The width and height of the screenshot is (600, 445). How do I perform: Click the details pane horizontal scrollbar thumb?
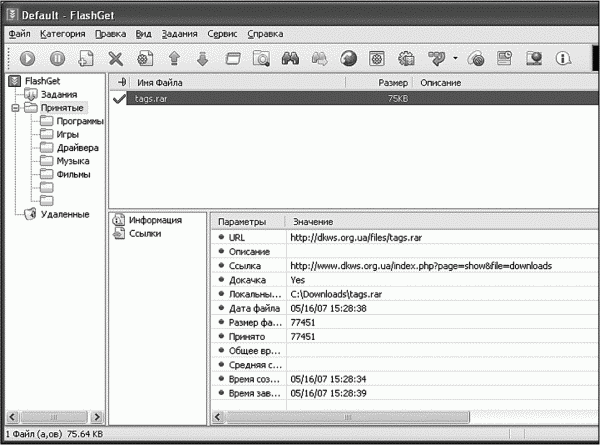(347, 417)
